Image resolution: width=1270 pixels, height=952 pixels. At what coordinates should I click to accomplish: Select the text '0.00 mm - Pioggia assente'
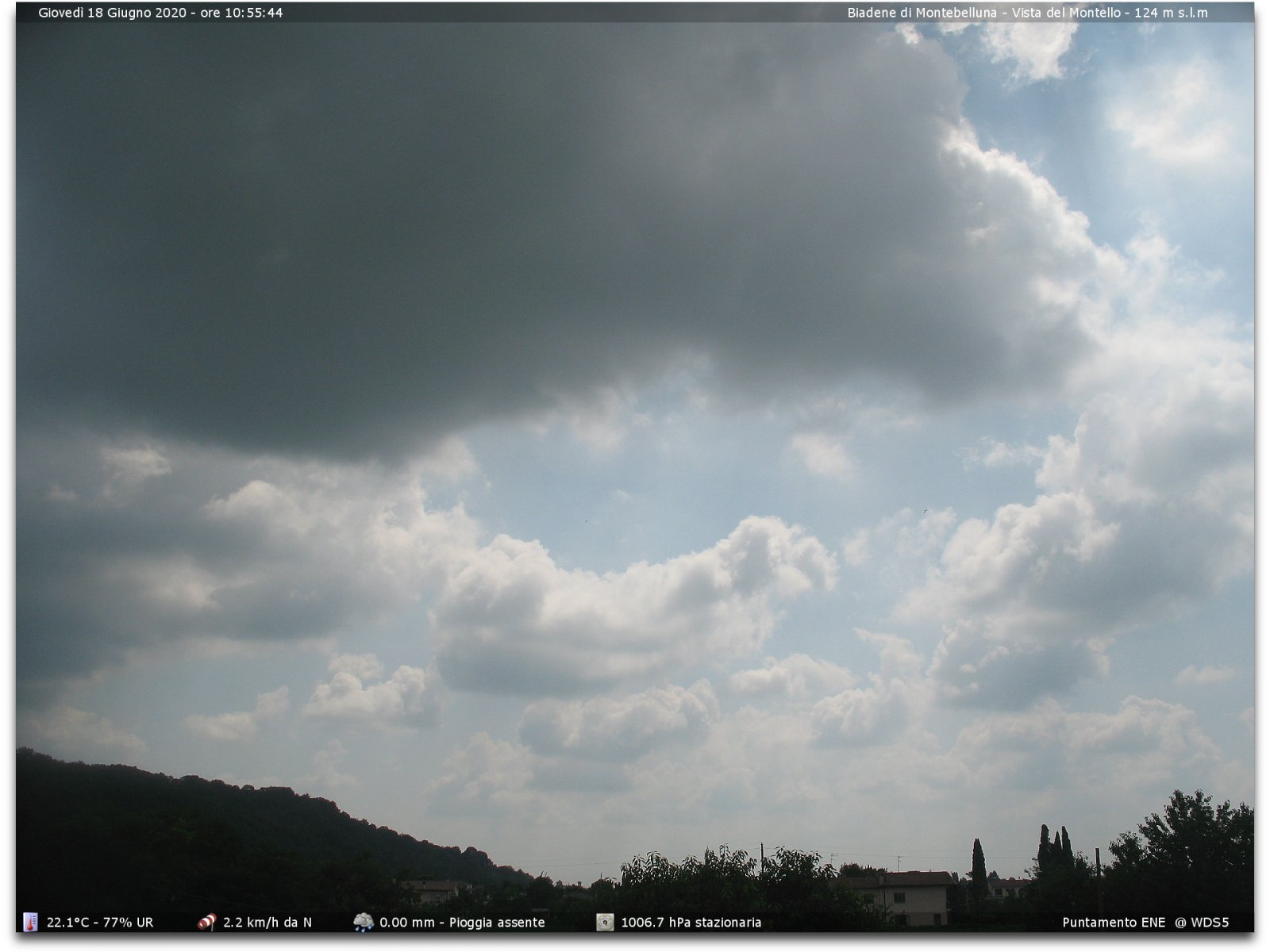click(462, 923)
